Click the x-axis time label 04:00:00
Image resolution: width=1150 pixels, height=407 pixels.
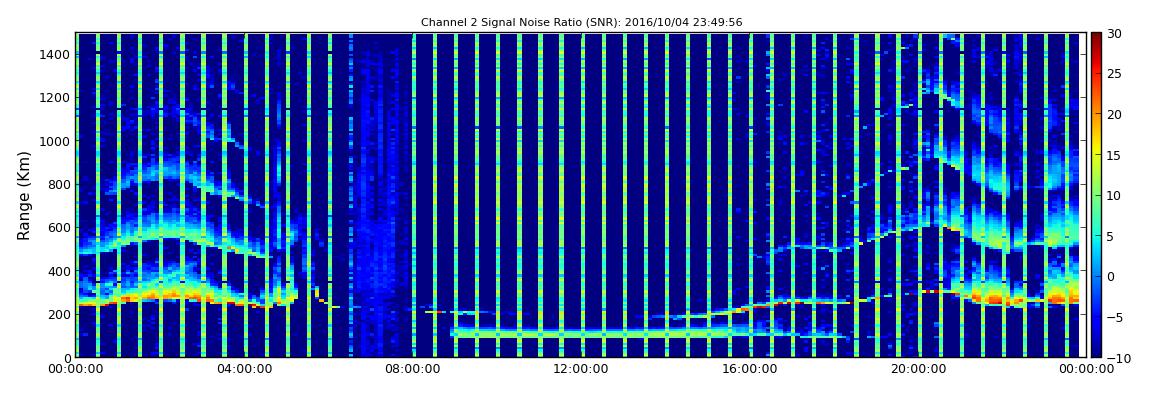click(243, 370)
